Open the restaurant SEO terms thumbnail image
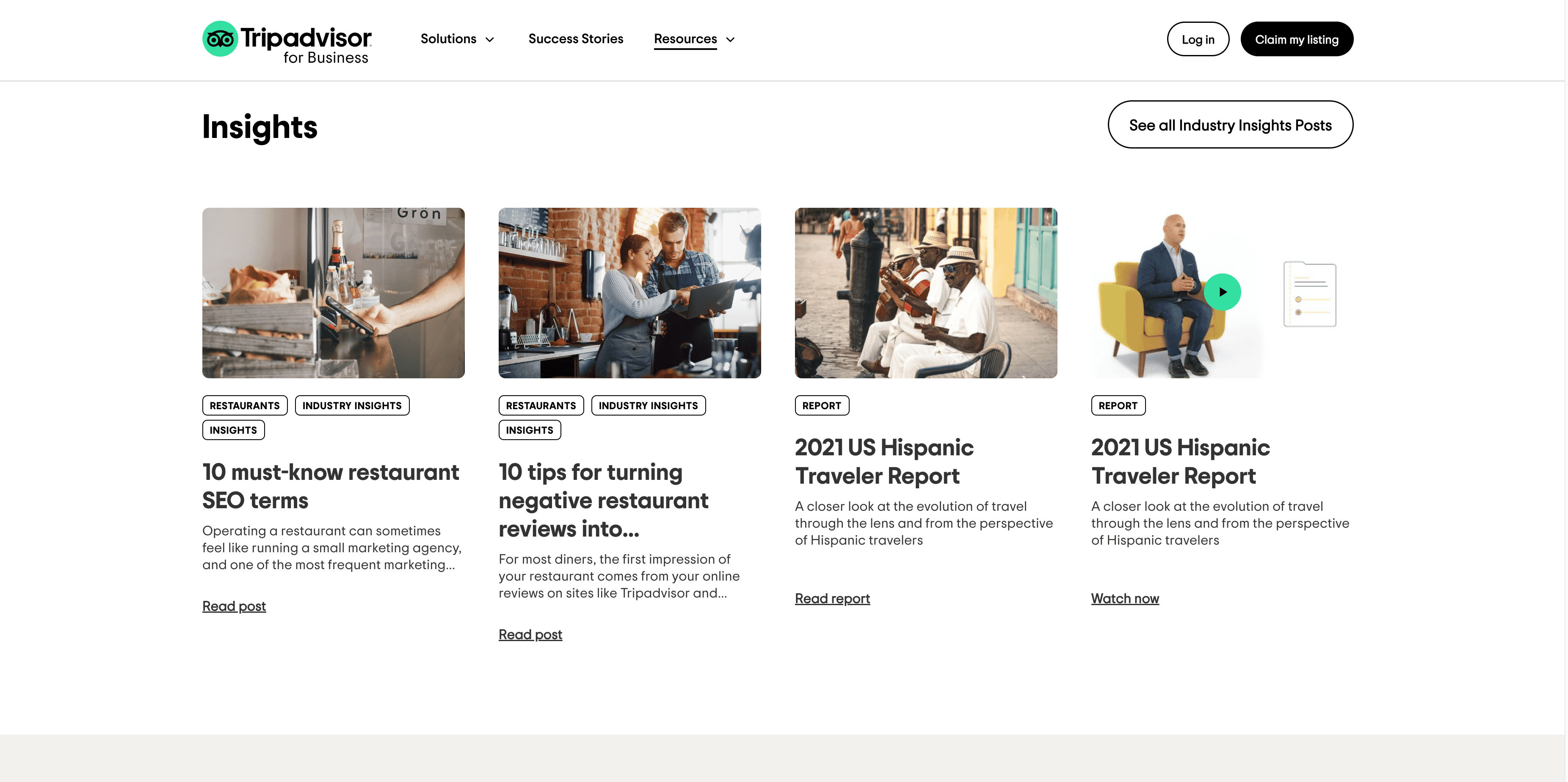The height and width of the screenshot is (782, 1568). click(333, 293)
